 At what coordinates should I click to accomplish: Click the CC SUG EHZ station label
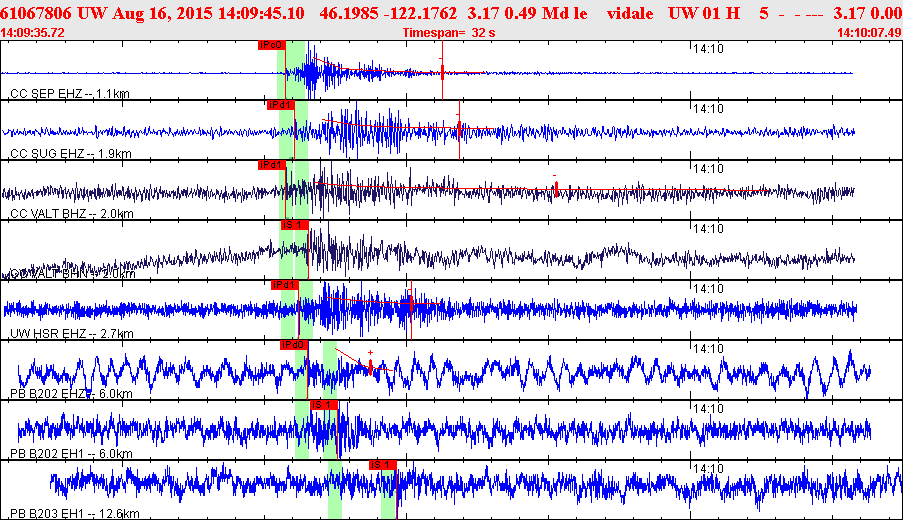click(x=70, y=154)
